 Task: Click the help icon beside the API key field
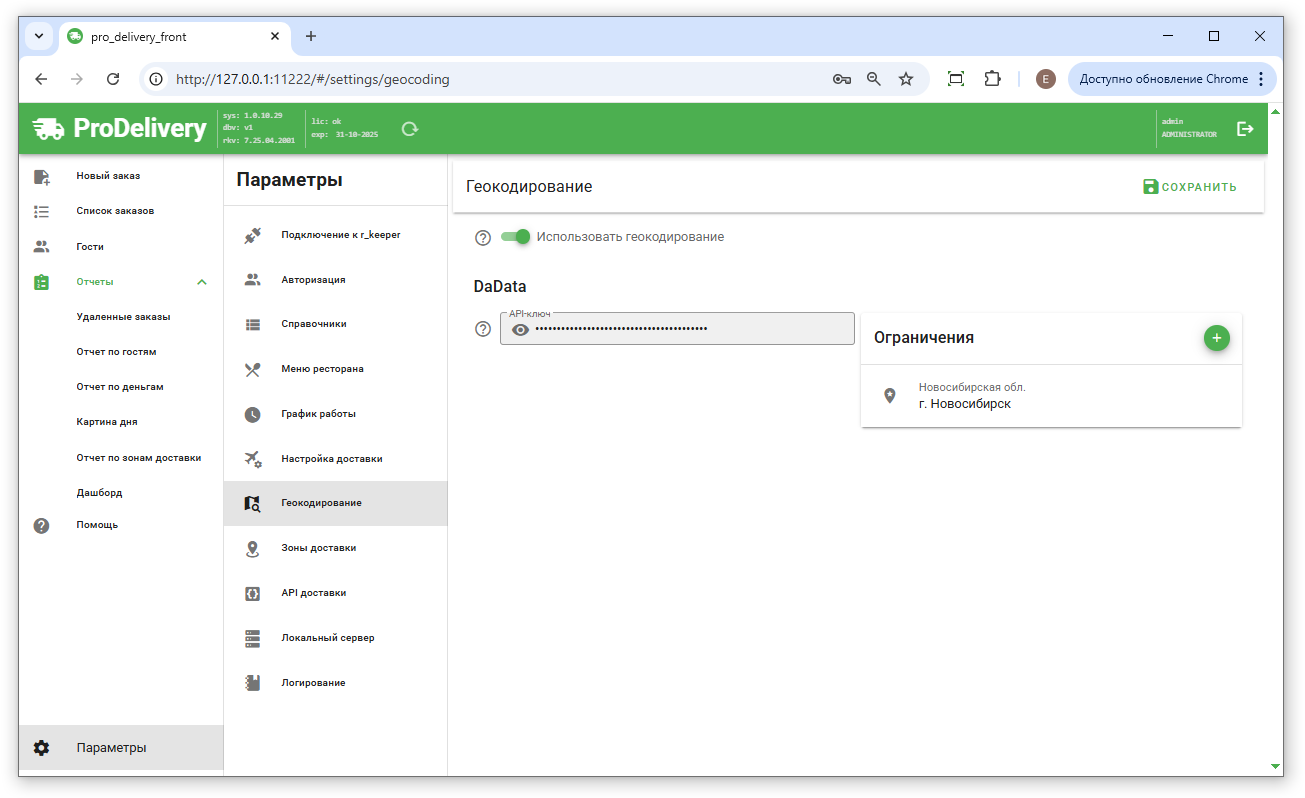[483, 329]
